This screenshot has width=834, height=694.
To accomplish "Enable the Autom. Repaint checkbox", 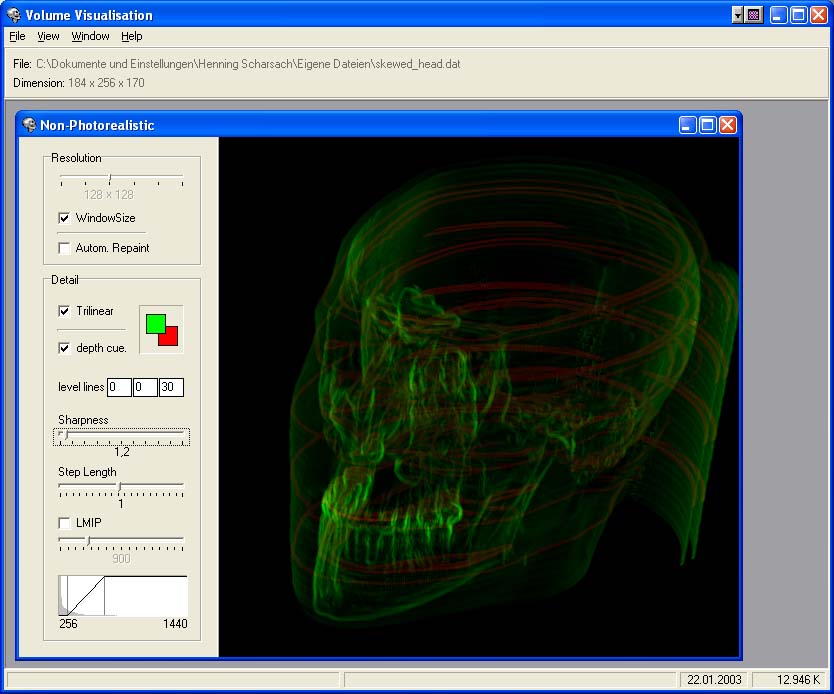I will pos(65,248).
